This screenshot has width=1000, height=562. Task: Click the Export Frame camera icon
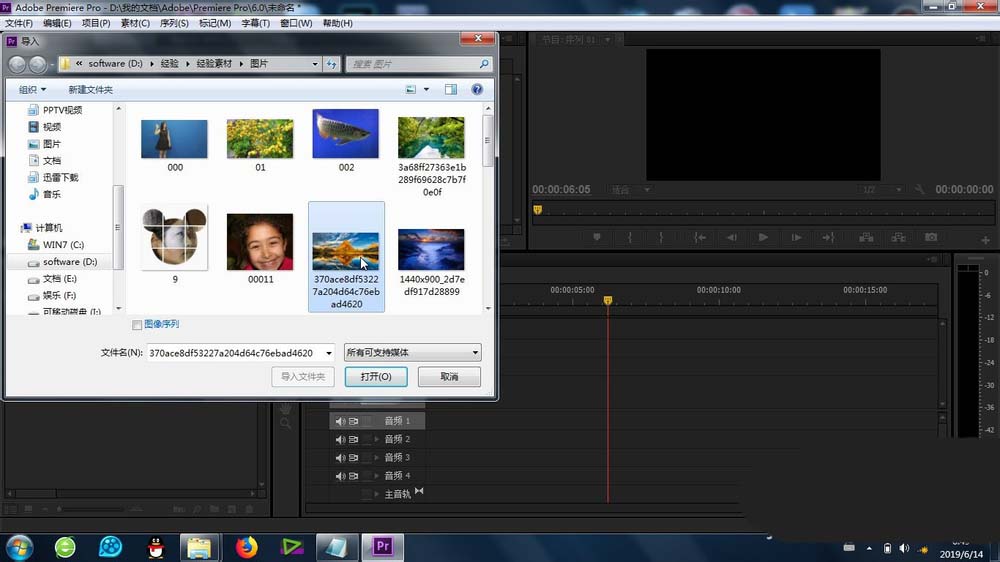tap(931, 237)
